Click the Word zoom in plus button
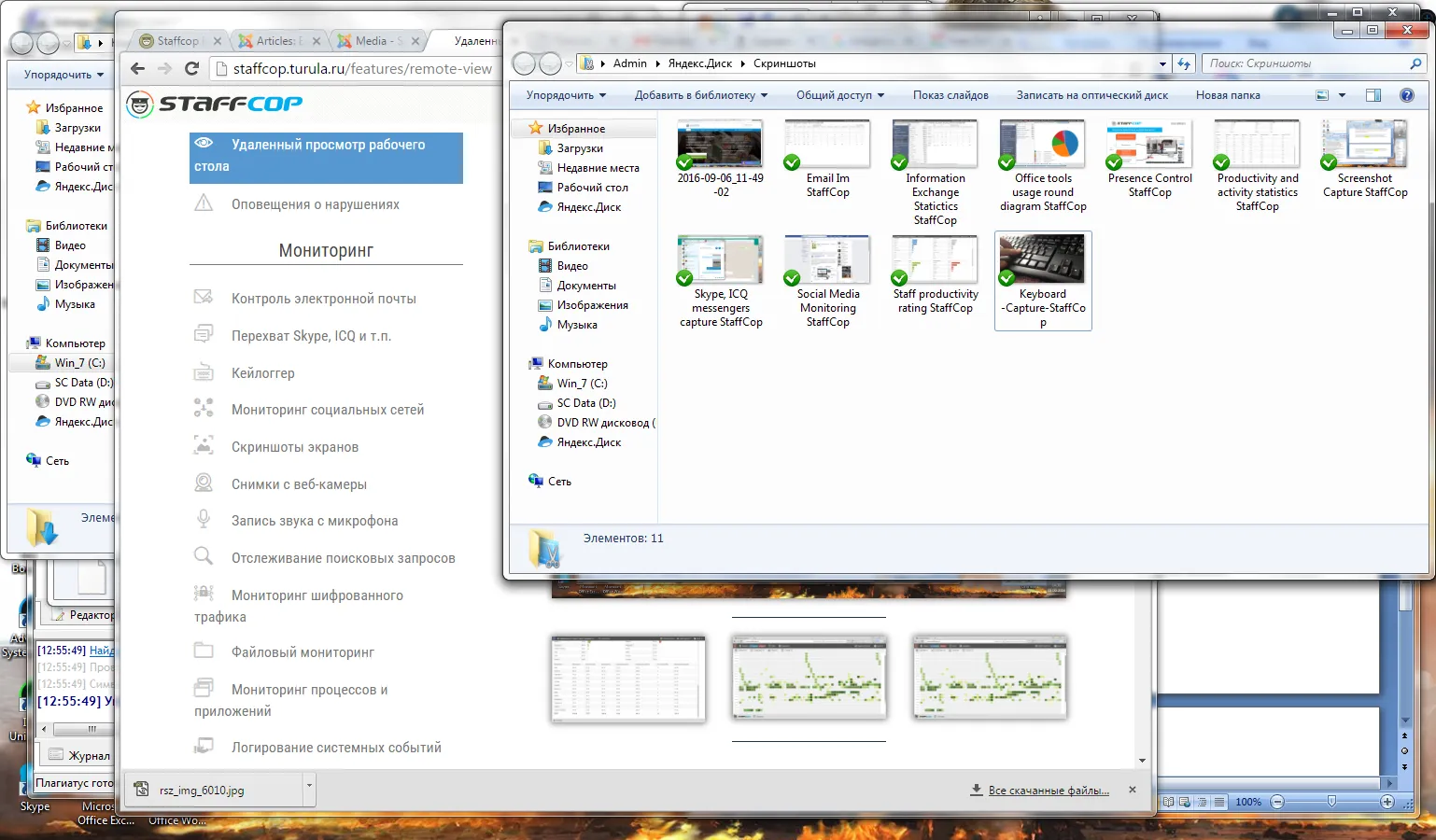The height and width of the screenshot is (840, 1436). [1387, 802]
